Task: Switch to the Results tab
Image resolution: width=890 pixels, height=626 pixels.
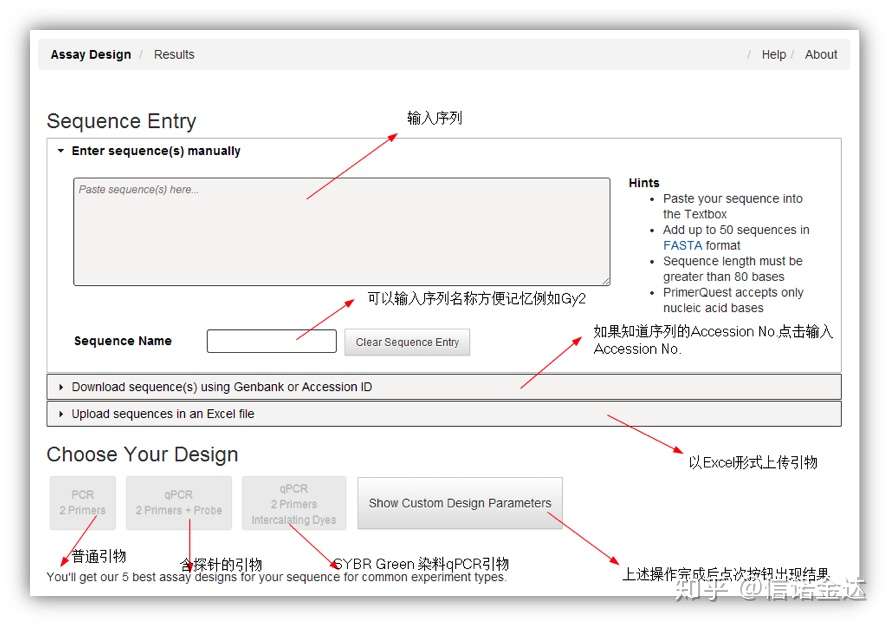Action: (174, 54)
